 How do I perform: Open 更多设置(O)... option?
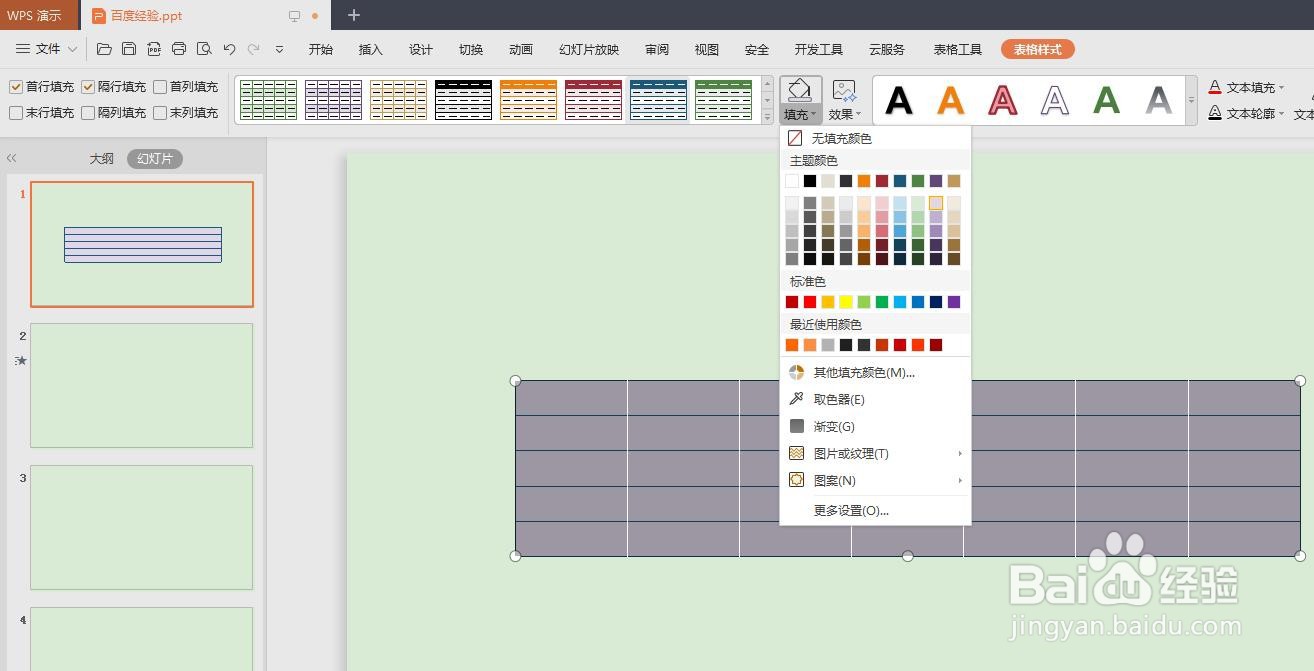(x=875, y=510)
